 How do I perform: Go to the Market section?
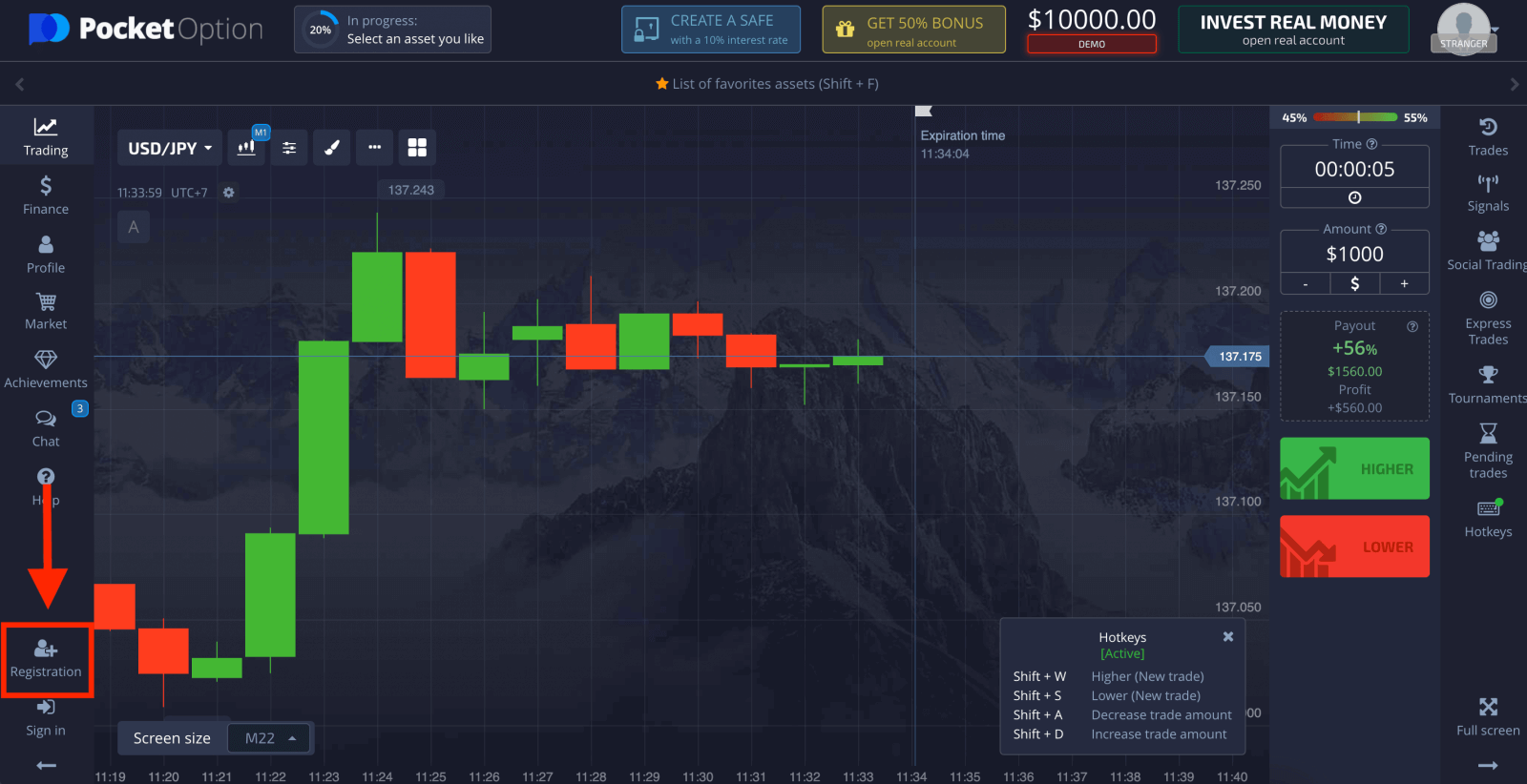46,311
